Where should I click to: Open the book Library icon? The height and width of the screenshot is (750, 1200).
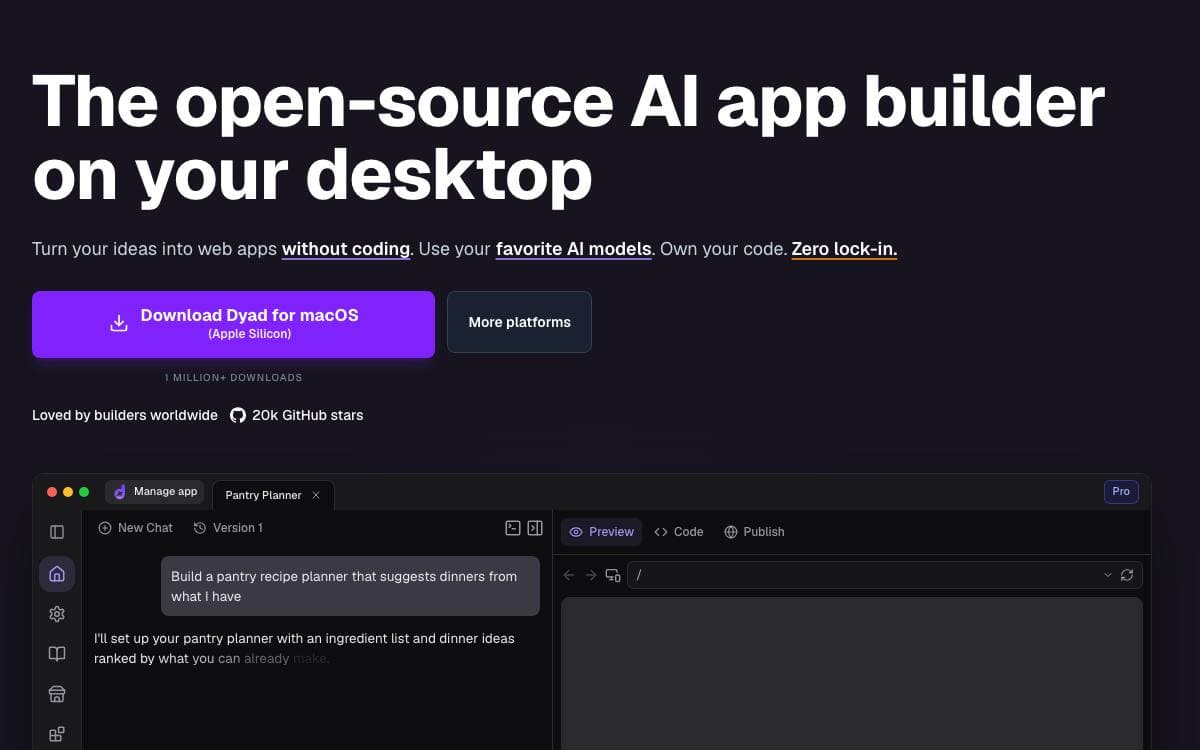click(57, 654)
